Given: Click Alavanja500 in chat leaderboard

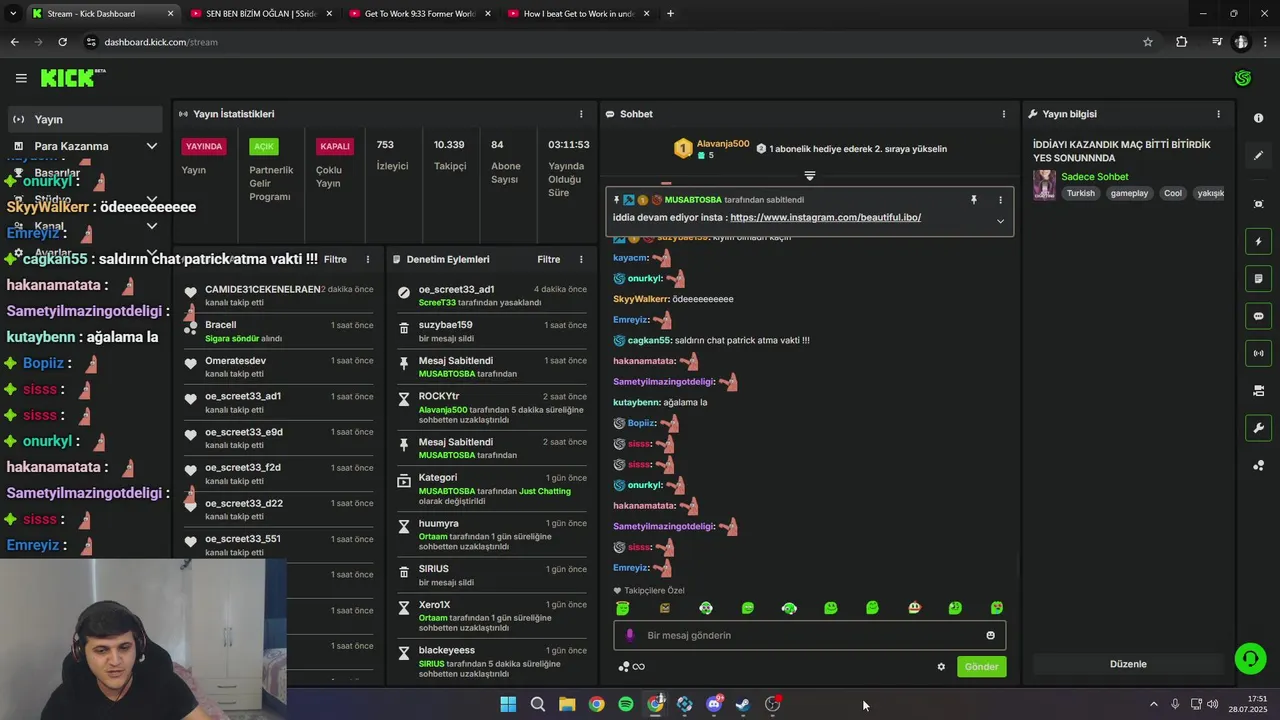Looking at the screenshot, I should (723, 144).
